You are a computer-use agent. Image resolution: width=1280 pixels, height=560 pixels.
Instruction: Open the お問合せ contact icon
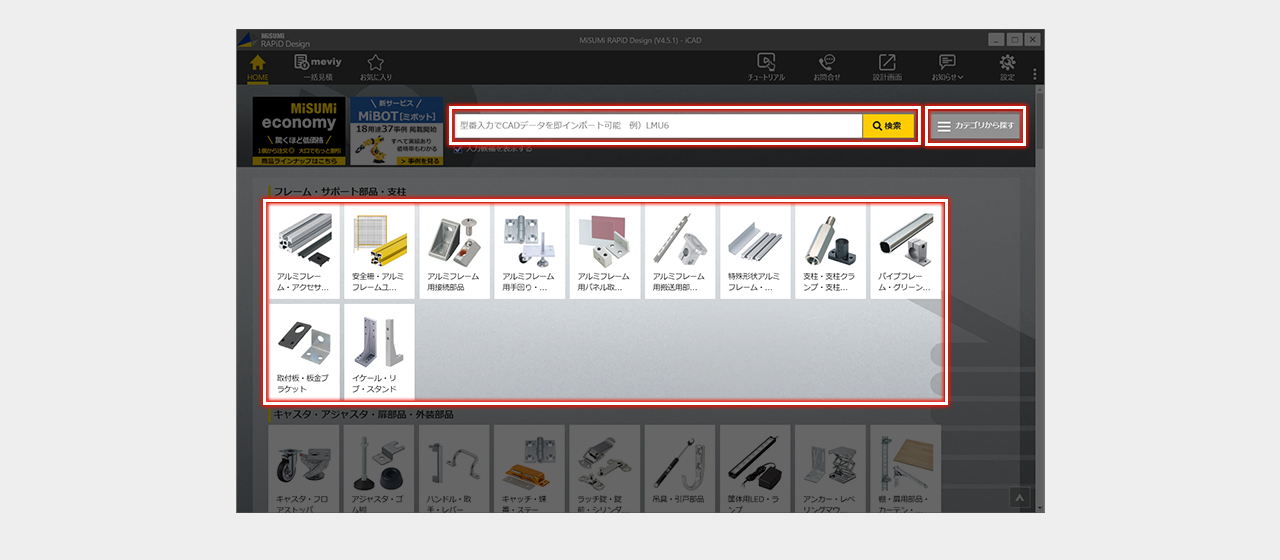827,66
